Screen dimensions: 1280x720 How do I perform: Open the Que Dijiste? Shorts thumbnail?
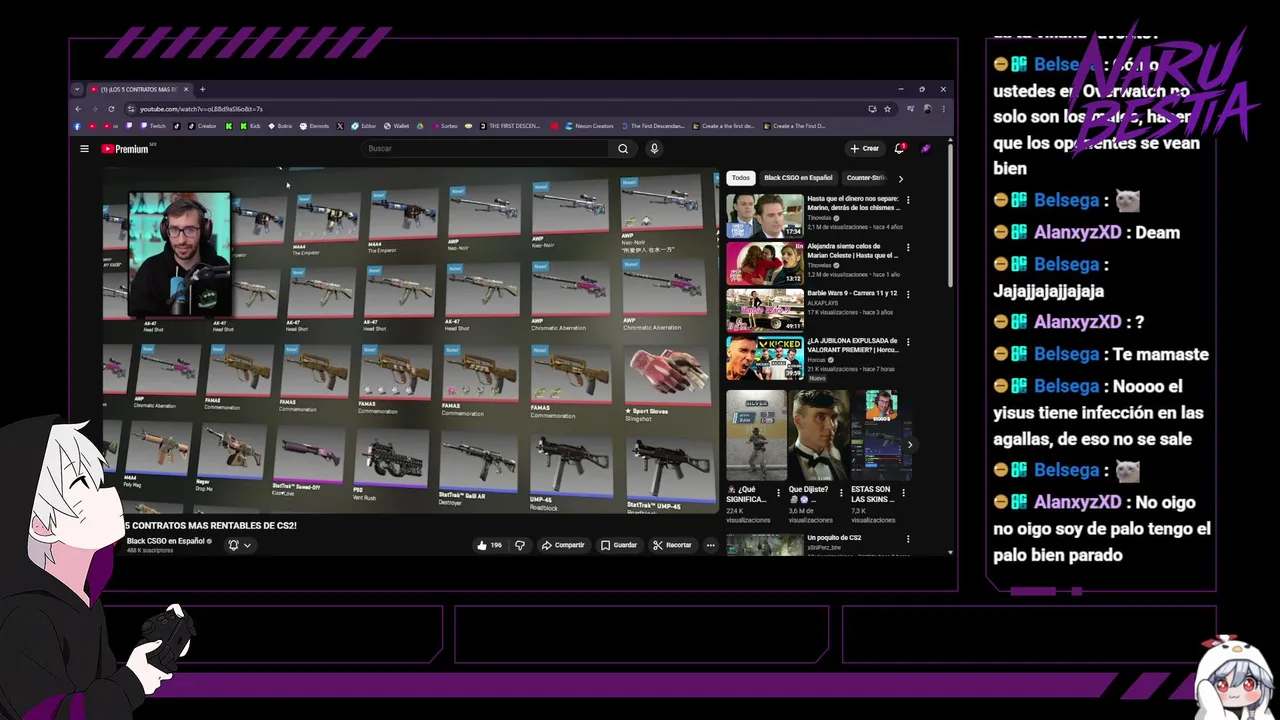pyautogui.click(x=819, y=436)
